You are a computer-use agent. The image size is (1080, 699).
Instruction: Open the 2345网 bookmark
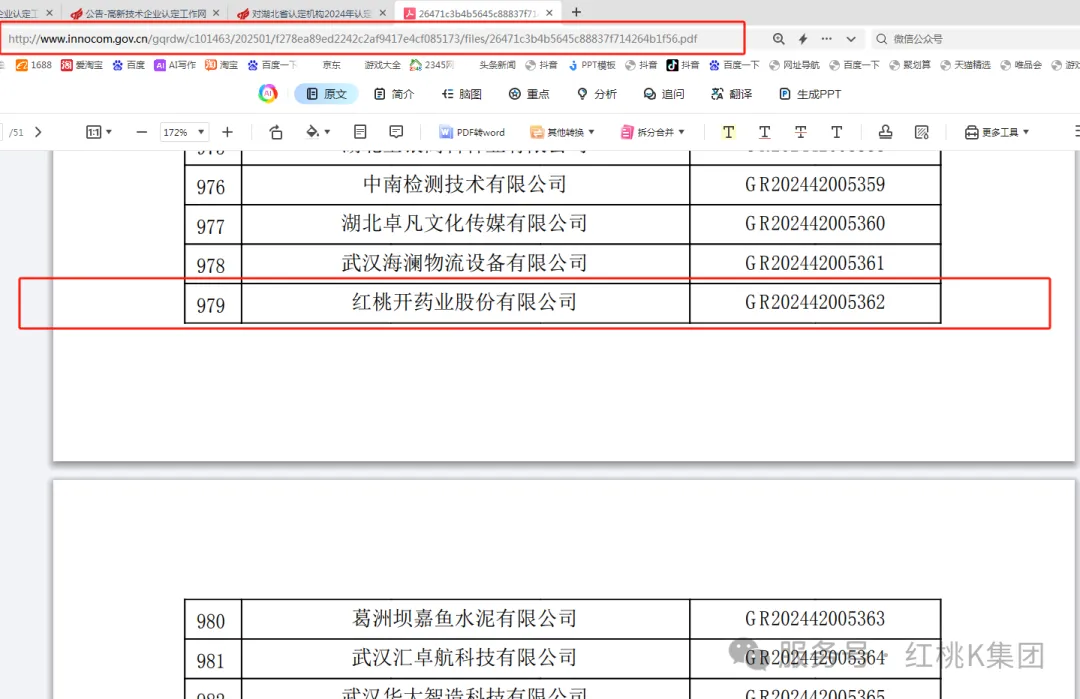coord(432,65)
